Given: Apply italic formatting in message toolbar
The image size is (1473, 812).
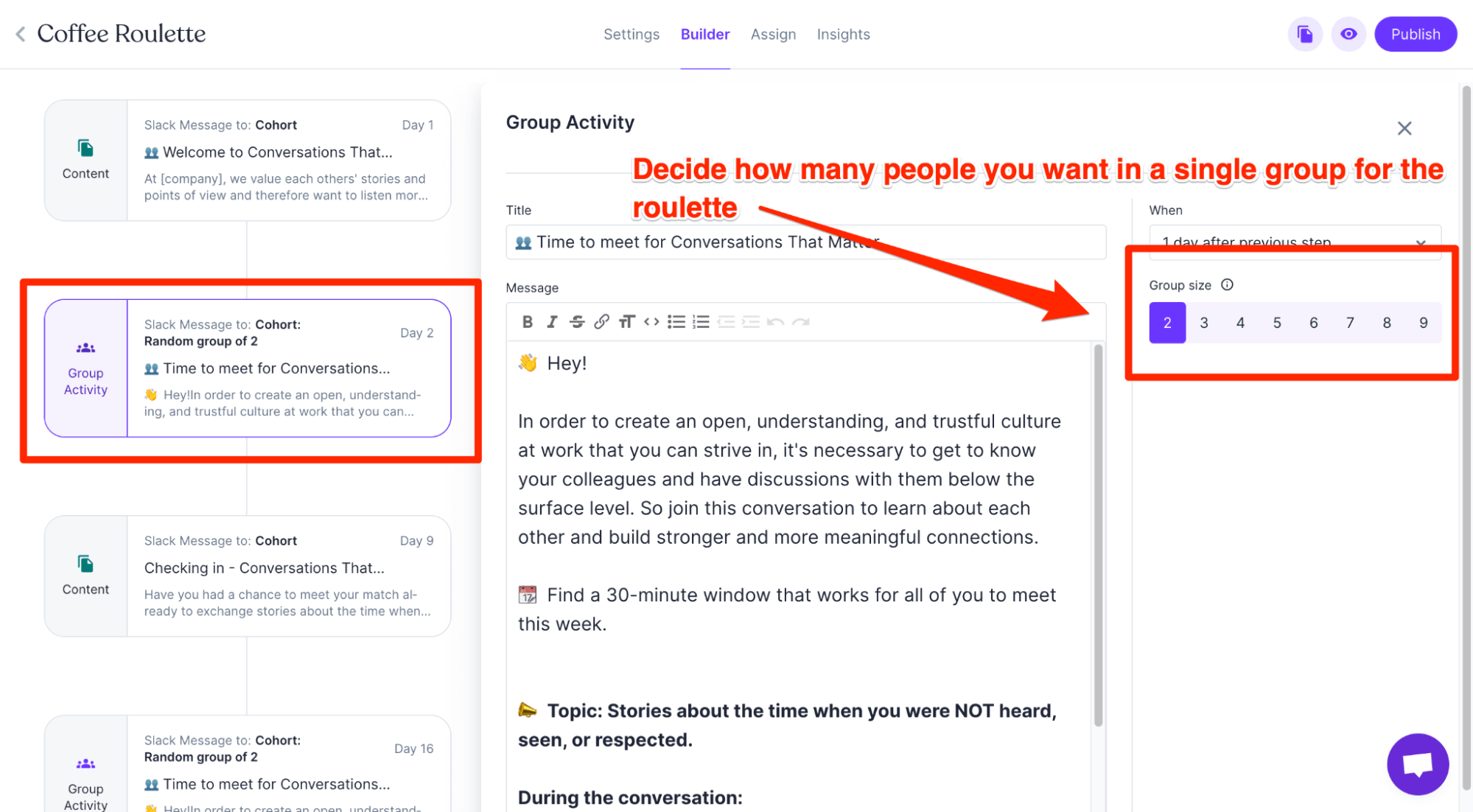Looking at the screenshot, I should pyautogui.click(x=552, y=322).
